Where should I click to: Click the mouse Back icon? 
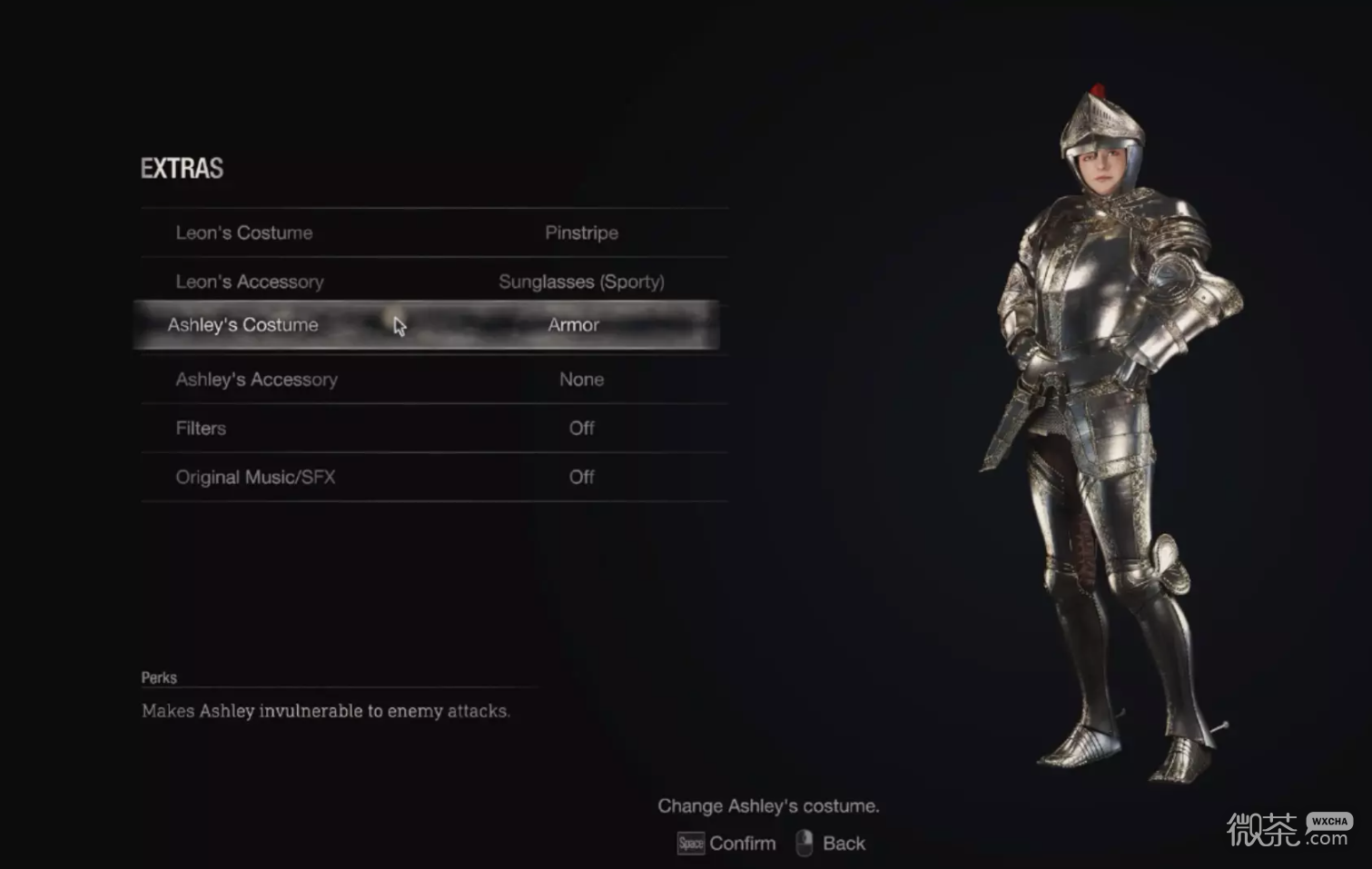(804, 843)
